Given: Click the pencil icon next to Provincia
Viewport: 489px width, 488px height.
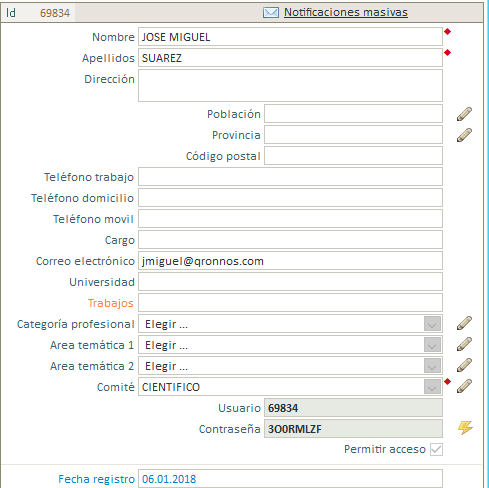Looking at the screenshot, I should click(x=464, y=135).
